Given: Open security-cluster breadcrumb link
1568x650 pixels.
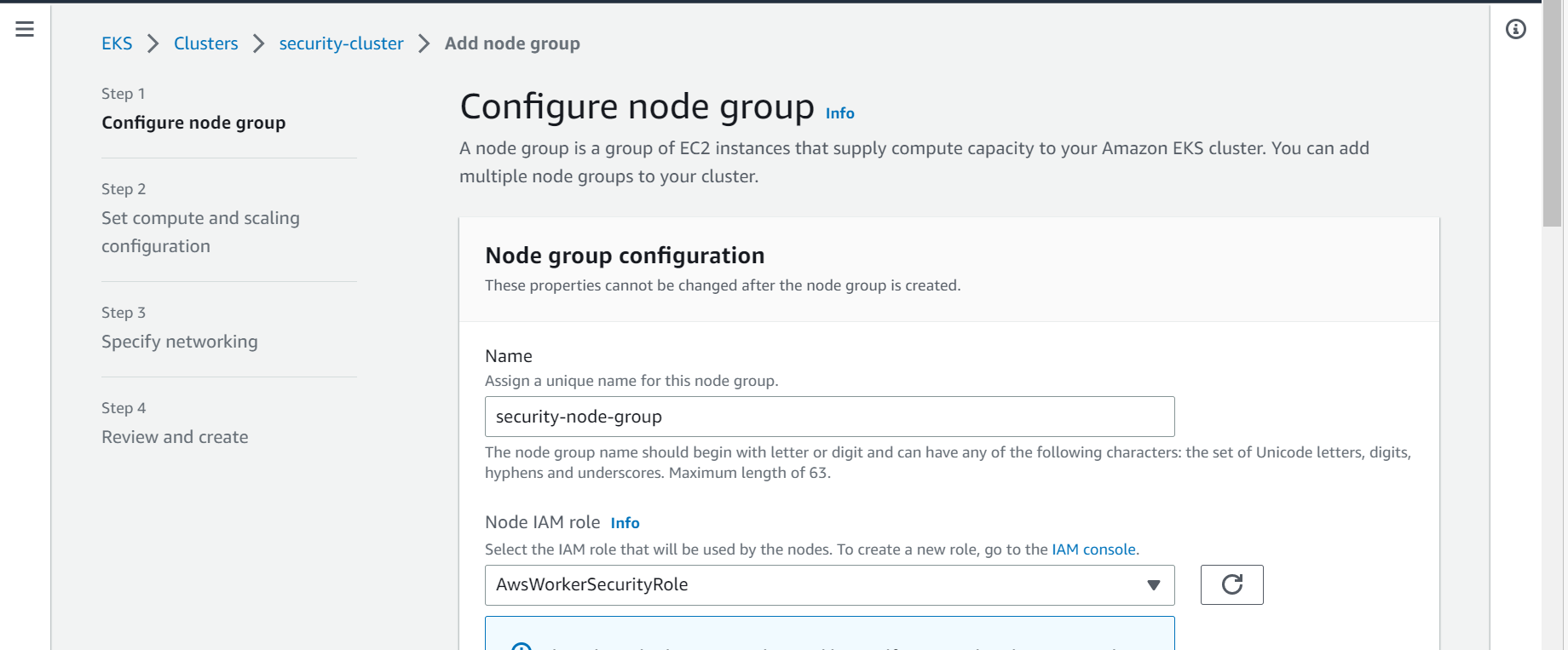Looking at the screenshot, I should [x=341, y=43].
